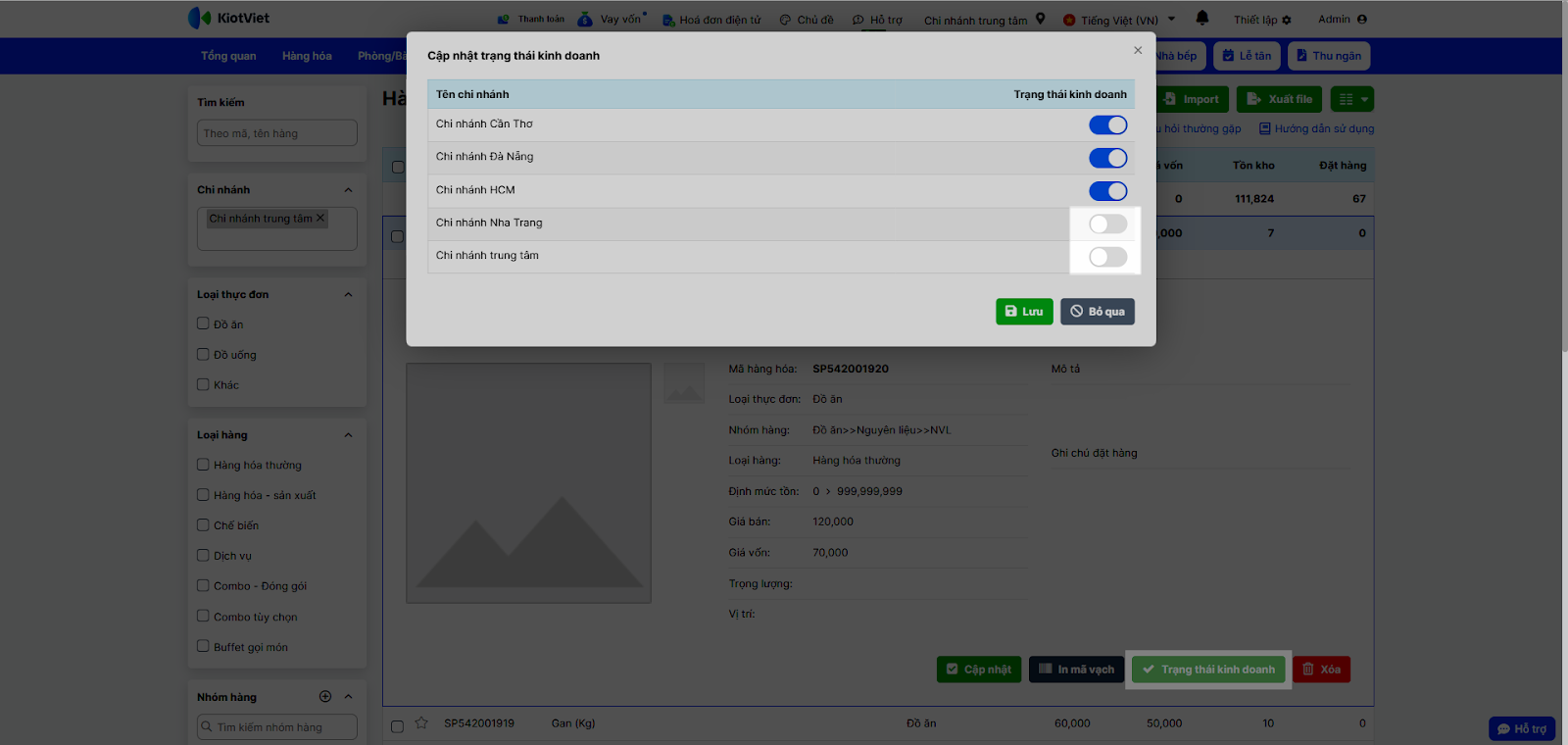This screenshot has height=745, width=1568.
Task: Open Hoá đơn điện tử link
Action: 711,20
